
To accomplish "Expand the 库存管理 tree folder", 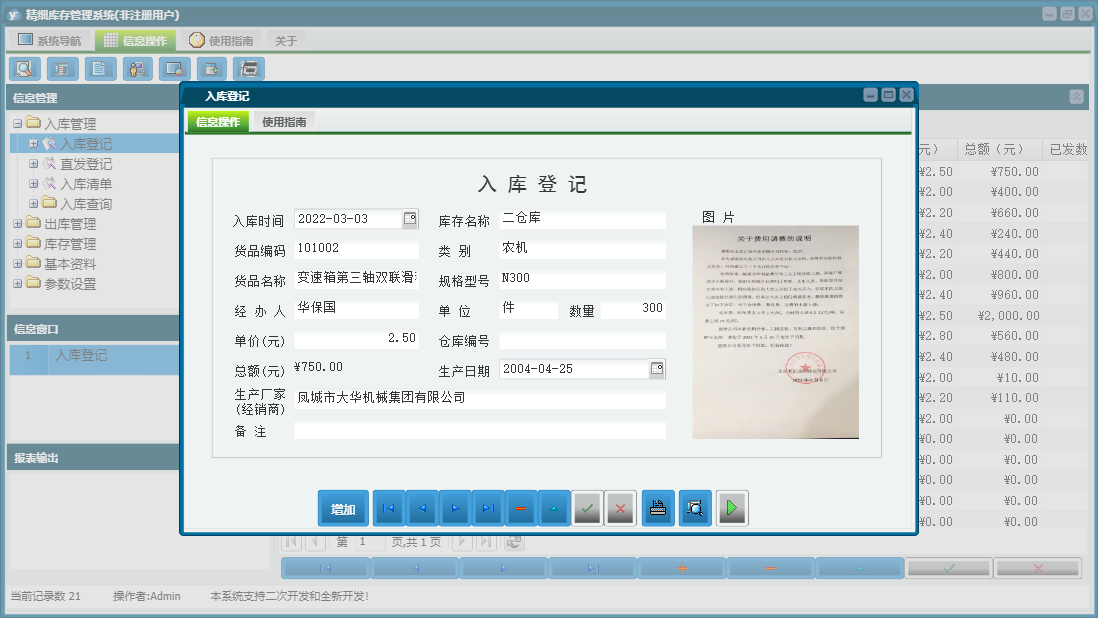I will pos(18,244).
